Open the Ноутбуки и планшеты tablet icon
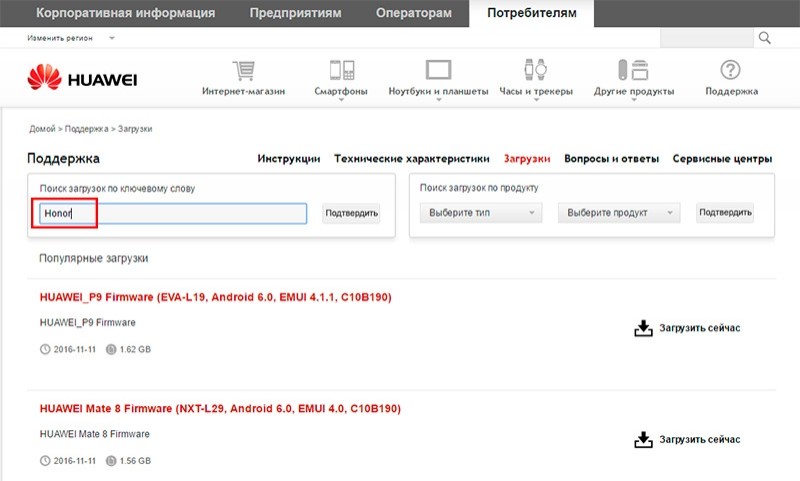 (x=438, y=70)
